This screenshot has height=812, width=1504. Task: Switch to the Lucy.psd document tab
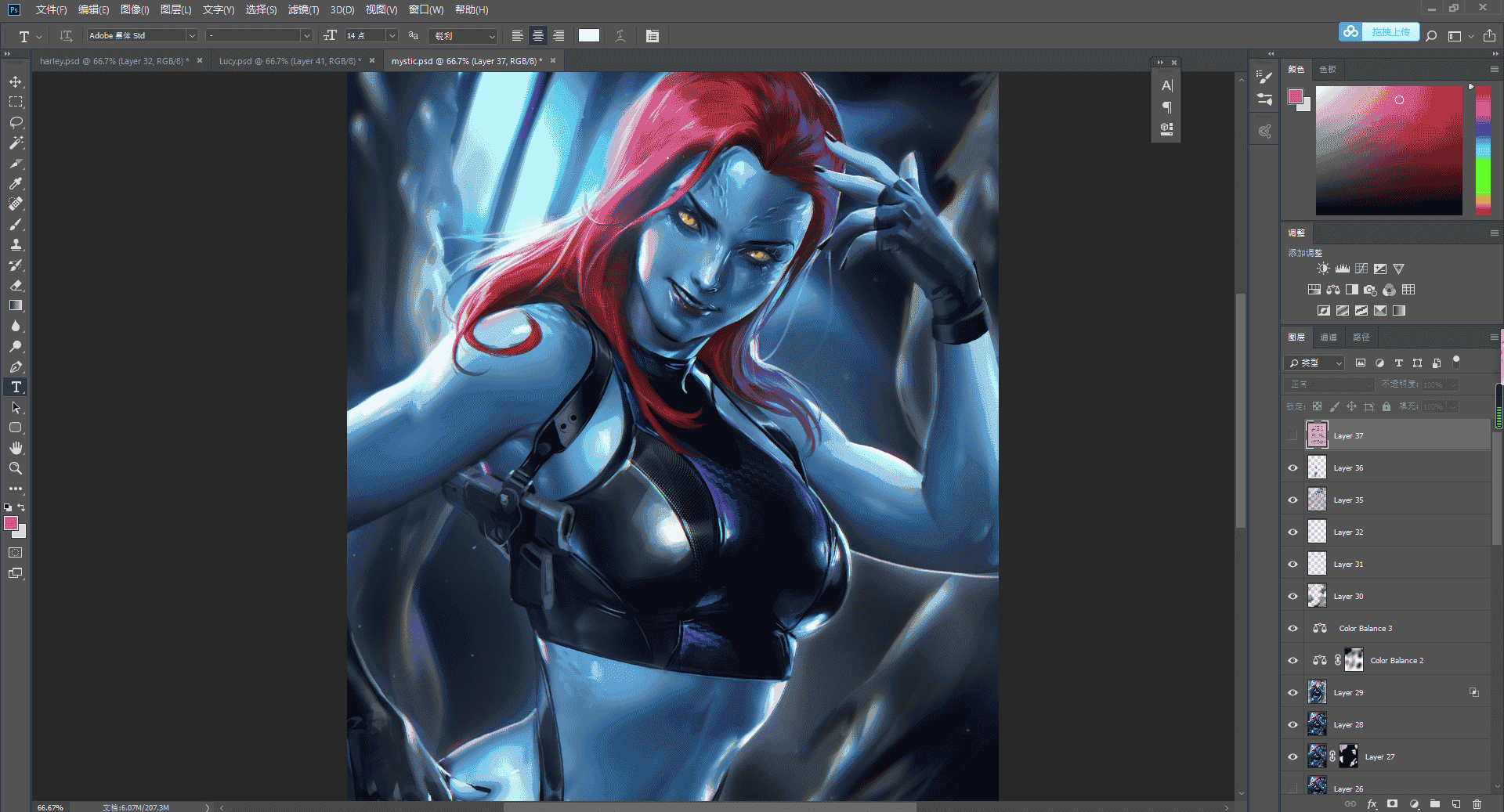(290, 60)
